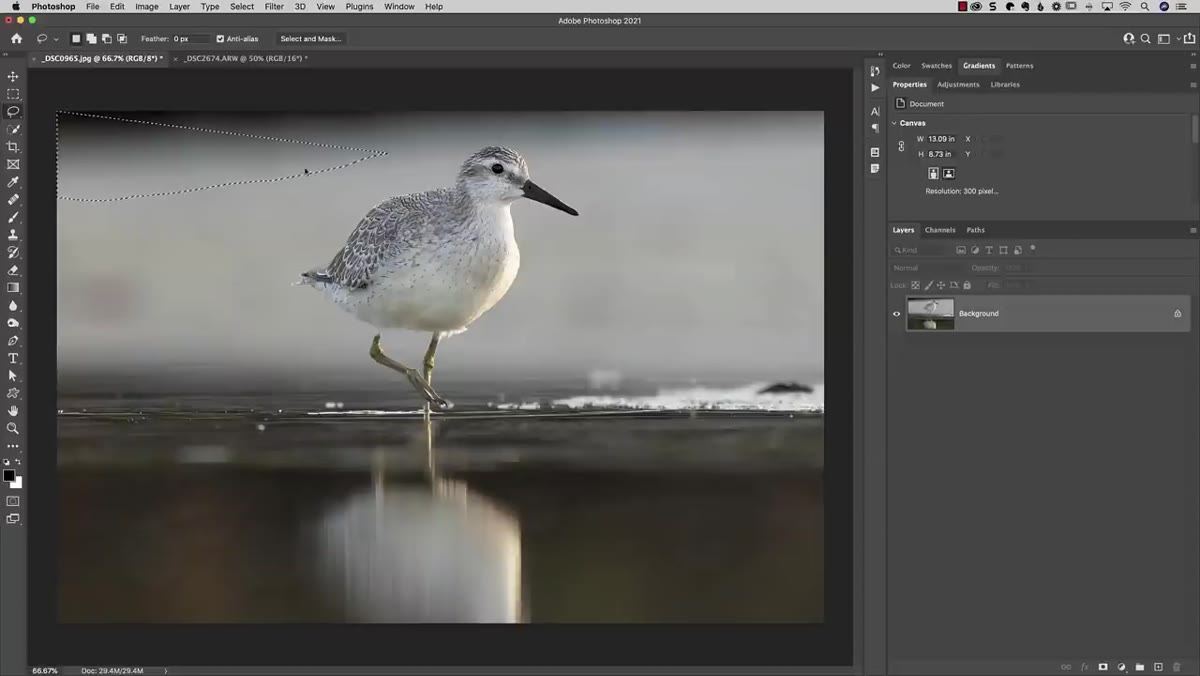The height and width of the screenshot is (676, 1200).
Task: Select the History Brush tool
Action: [x=13, y=252]
